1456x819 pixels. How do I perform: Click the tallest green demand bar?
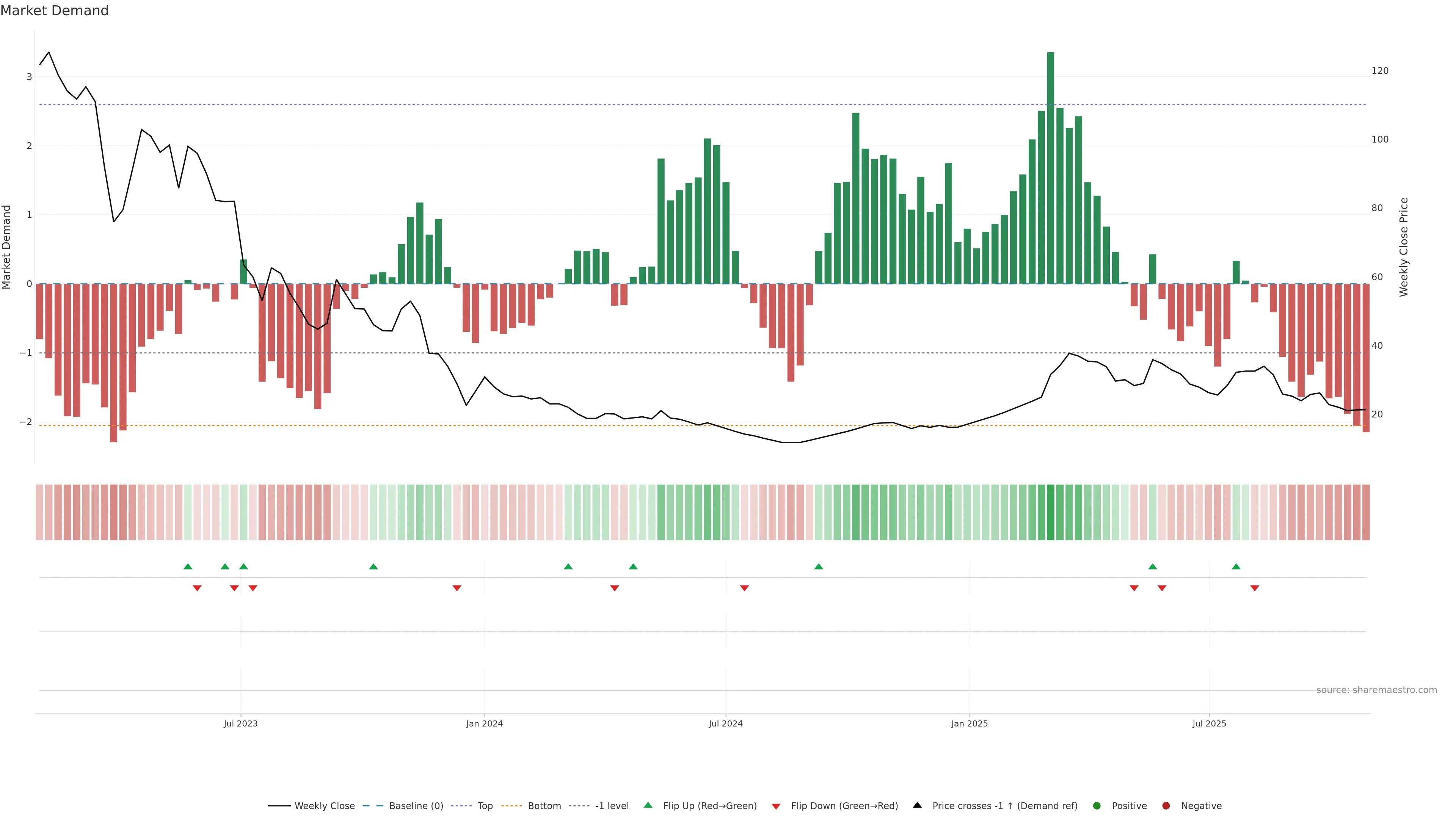click(1050, 169)
